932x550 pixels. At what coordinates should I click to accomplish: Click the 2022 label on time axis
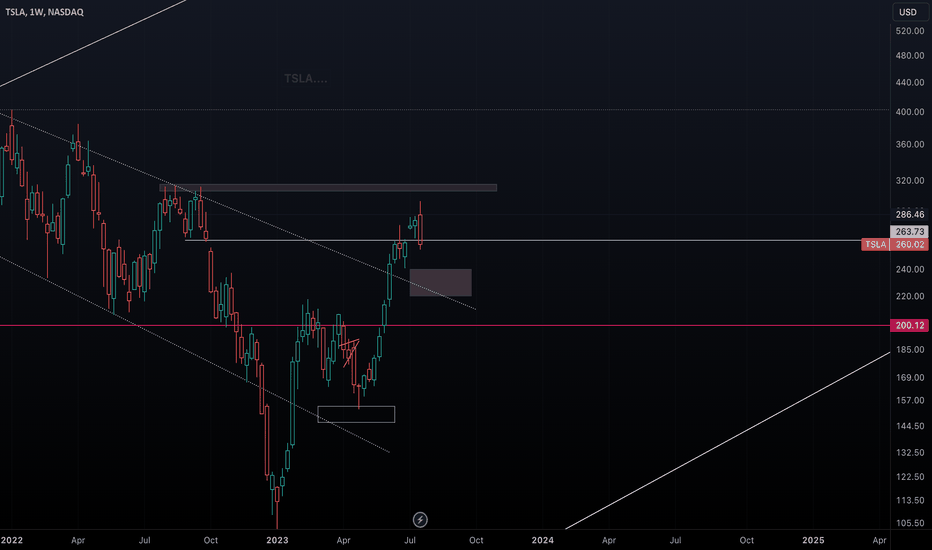(12, 540)
